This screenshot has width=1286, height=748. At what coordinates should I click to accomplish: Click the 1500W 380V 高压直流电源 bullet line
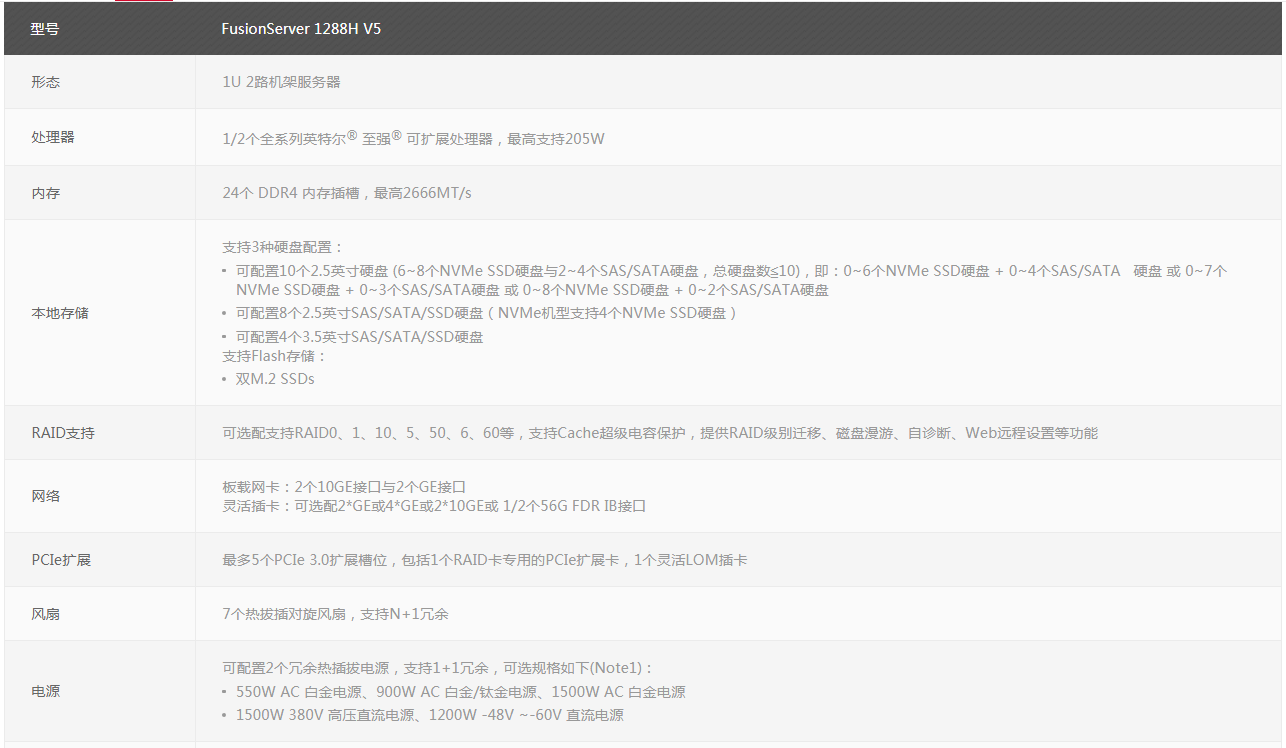(x=423, y=715)
